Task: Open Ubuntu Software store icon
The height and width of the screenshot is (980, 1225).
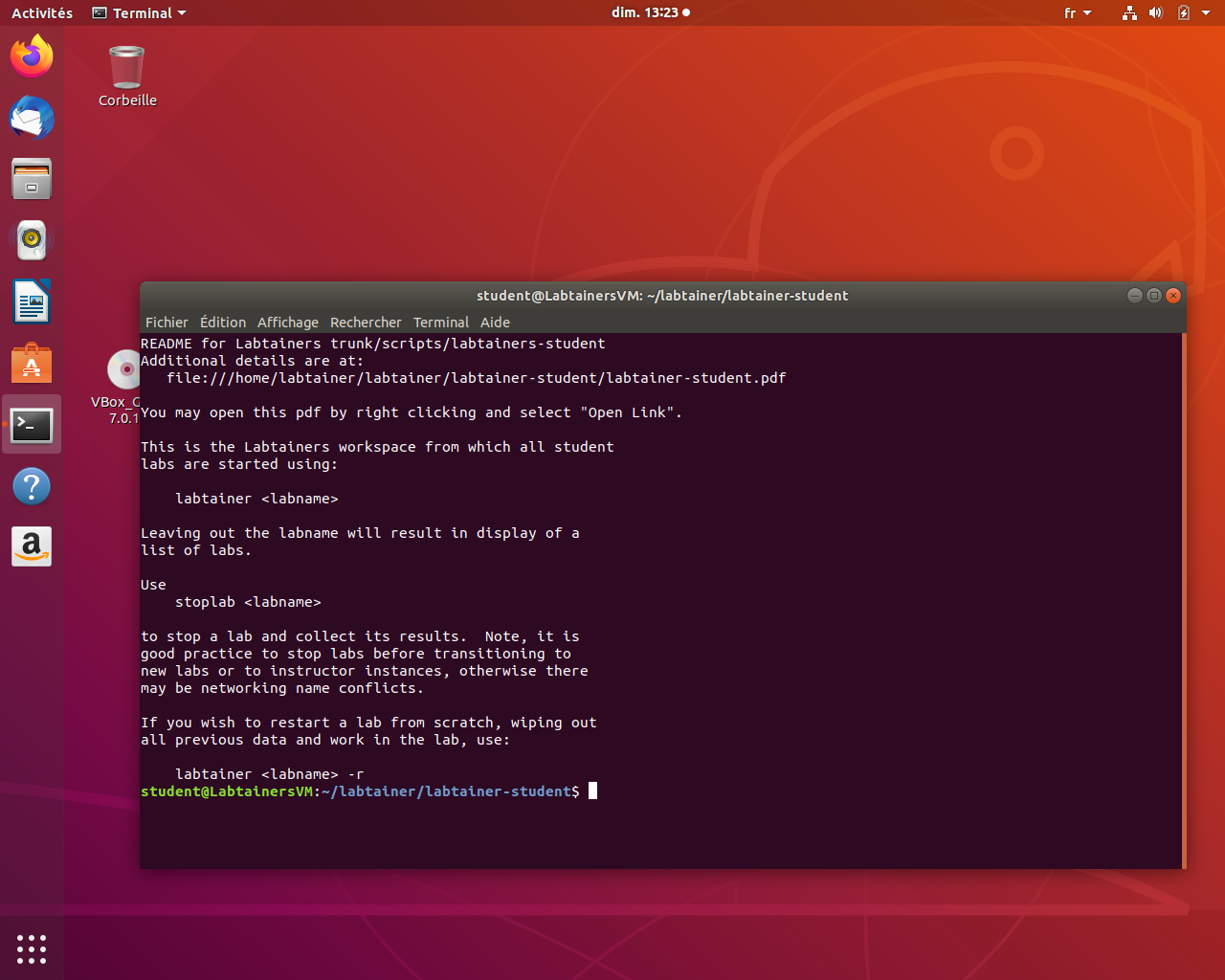Action: (32, 364)
